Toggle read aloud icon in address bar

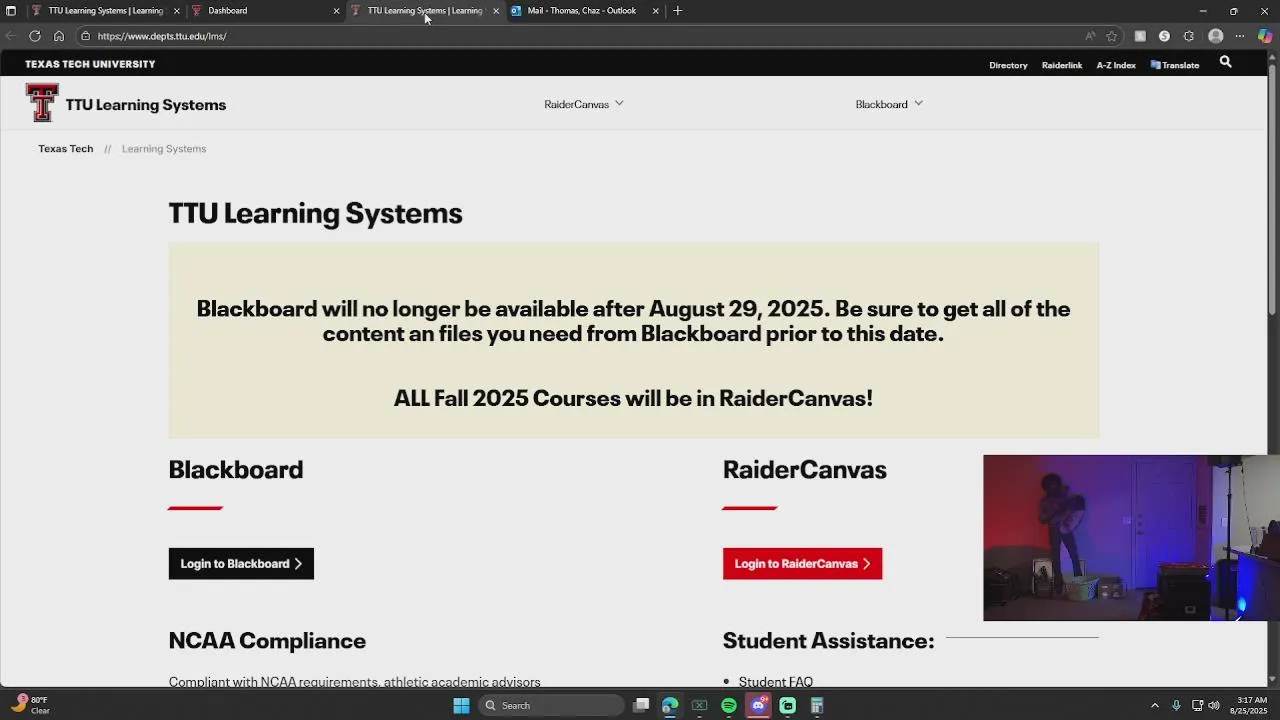click(1090, 36)
